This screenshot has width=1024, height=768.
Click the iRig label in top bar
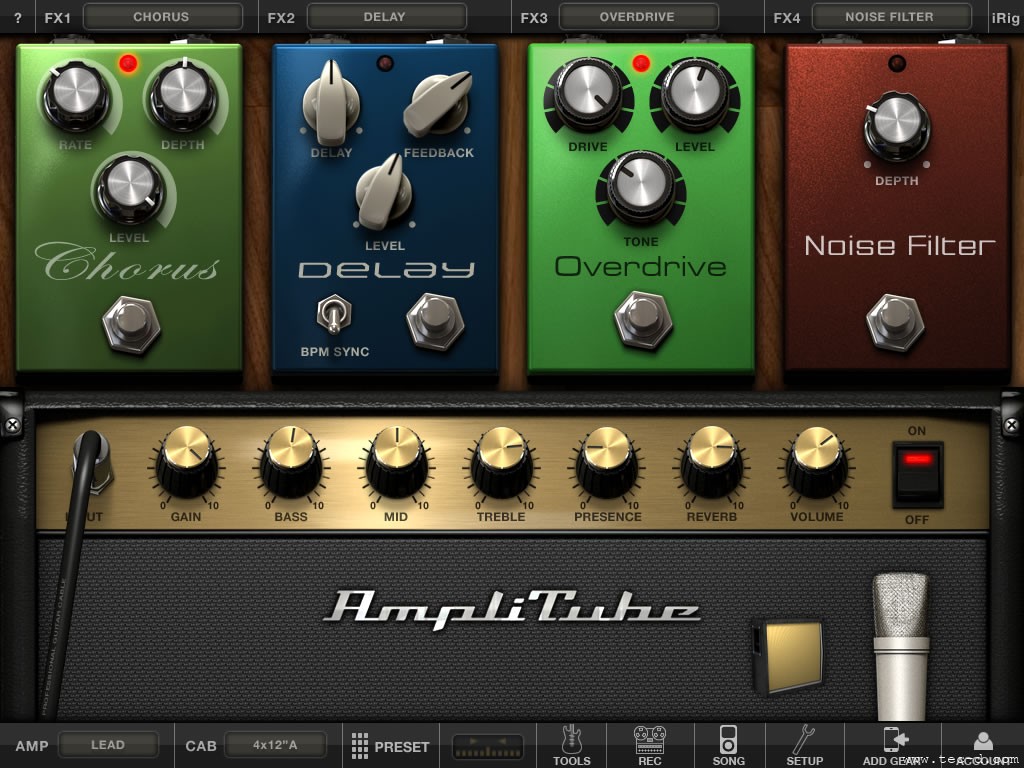(1006, 18)
